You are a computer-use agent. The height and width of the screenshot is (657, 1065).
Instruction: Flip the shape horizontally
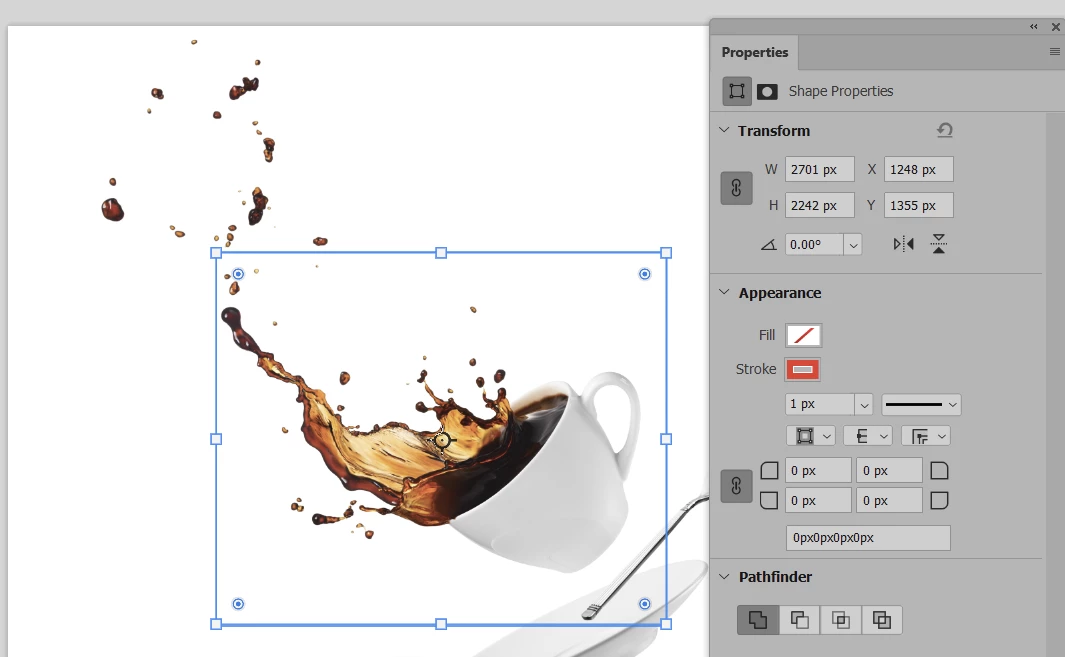pyautogui.click(x=903, y=244)
